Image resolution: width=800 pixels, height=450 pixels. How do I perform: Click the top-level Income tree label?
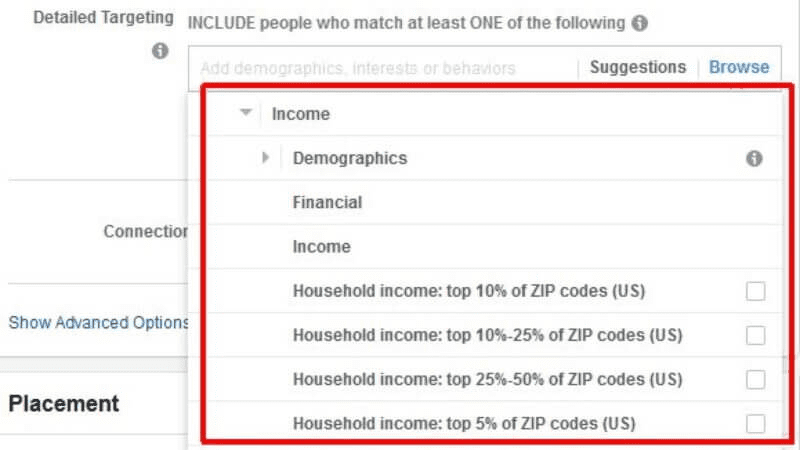(x=300, y=114)
